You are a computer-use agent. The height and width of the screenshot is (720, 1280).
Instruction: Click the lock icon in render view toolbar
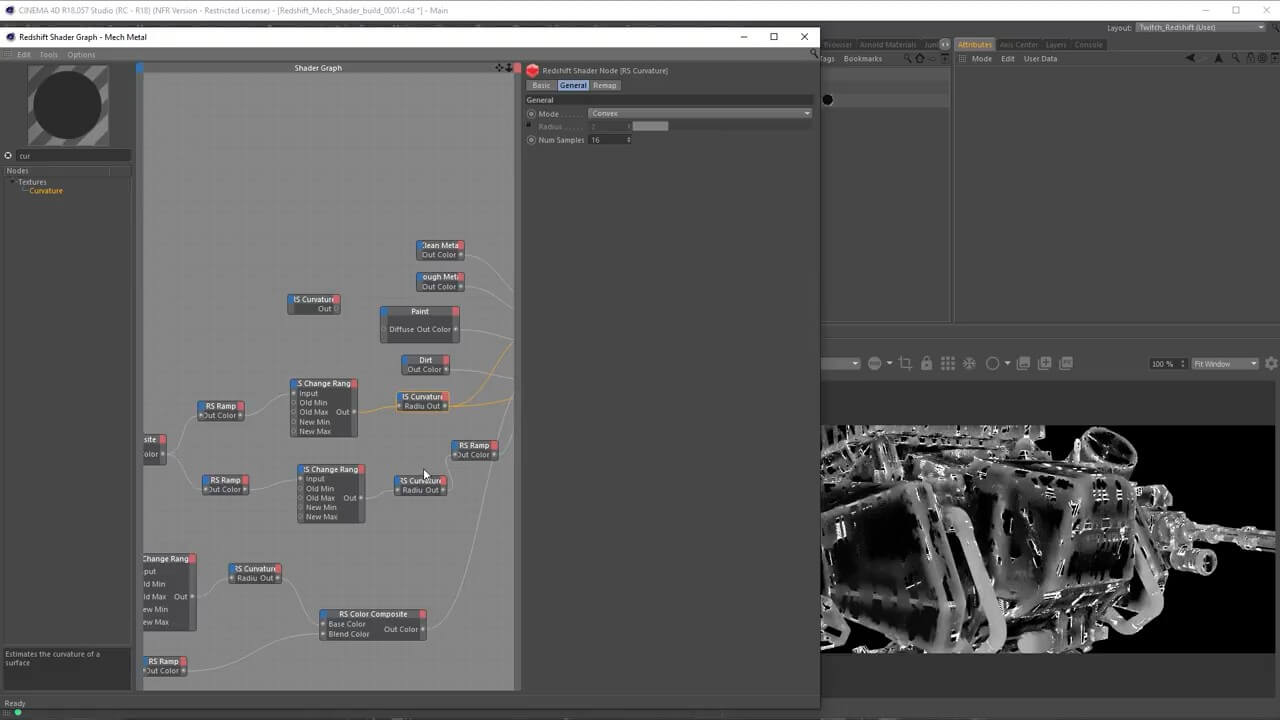click(x=927, y=364)
